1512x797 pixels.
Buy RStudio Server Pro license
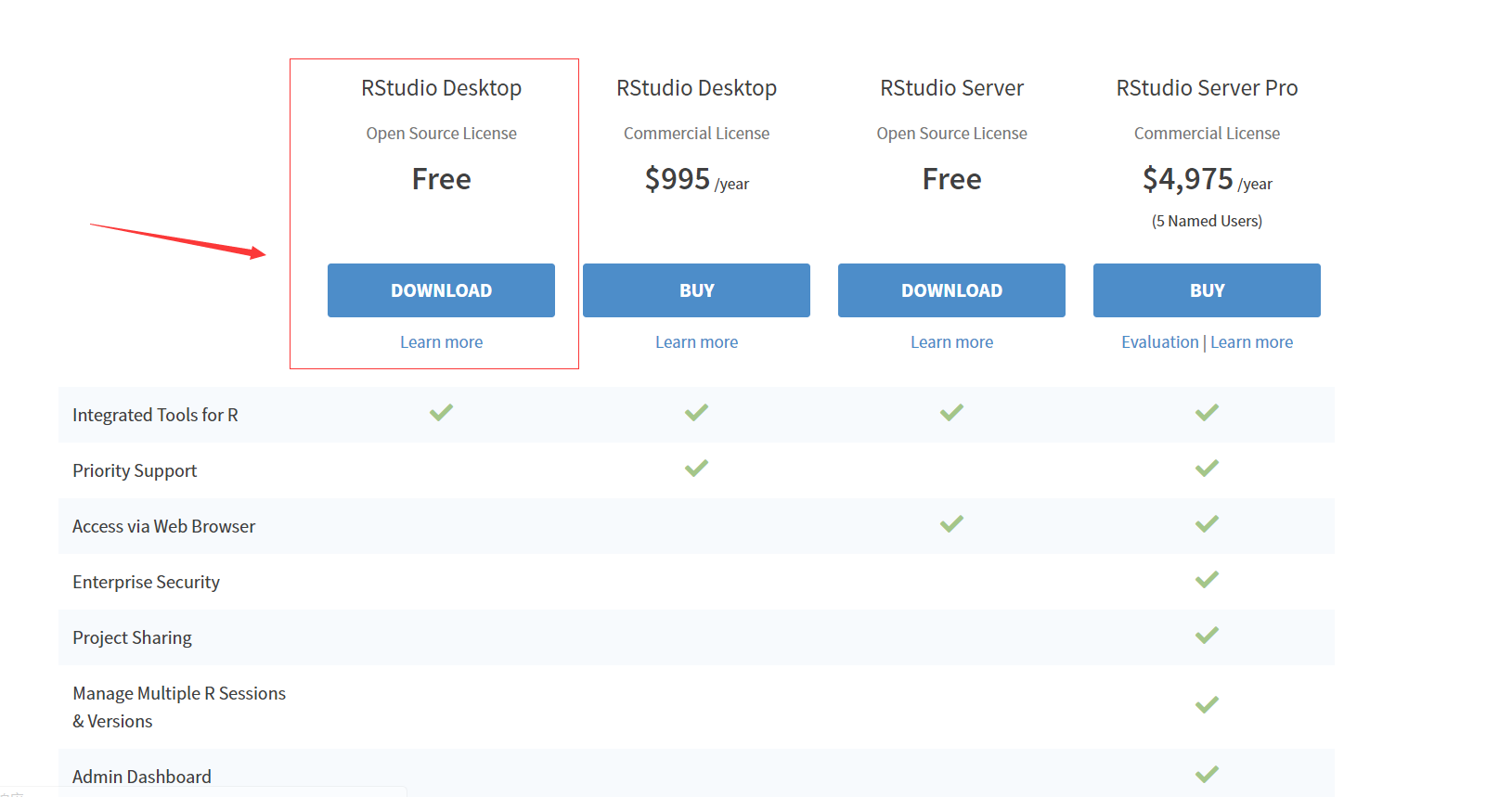(x=1207, y=290)
